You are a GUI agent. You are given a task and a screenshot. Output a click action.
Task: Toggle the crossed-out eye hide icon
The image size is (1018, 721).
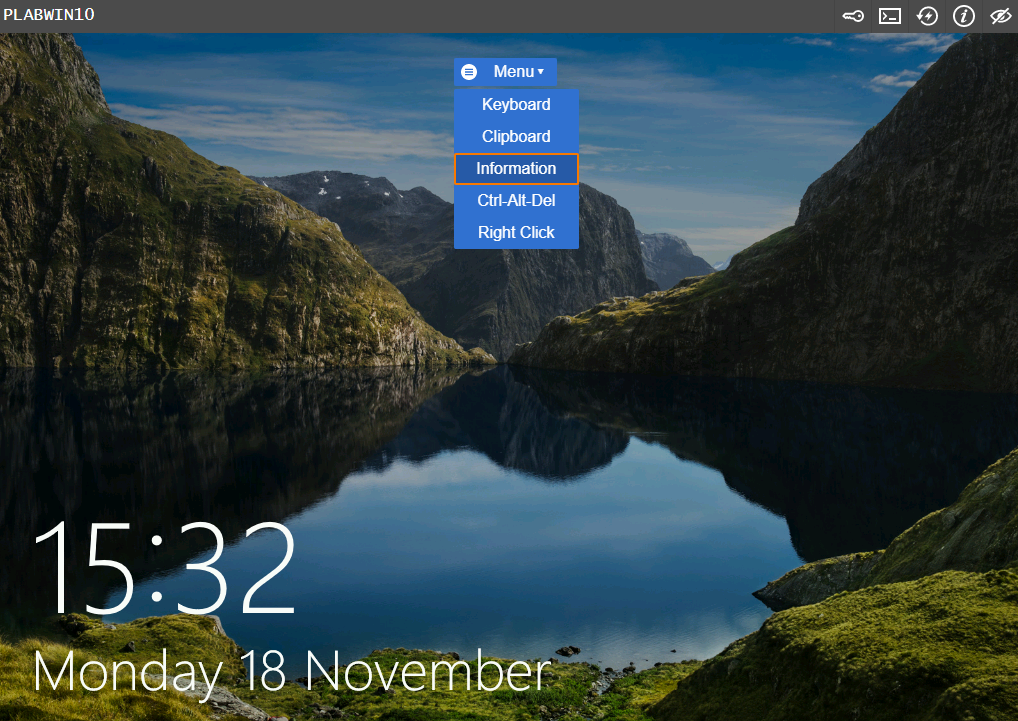click(x=1000, y=16)
